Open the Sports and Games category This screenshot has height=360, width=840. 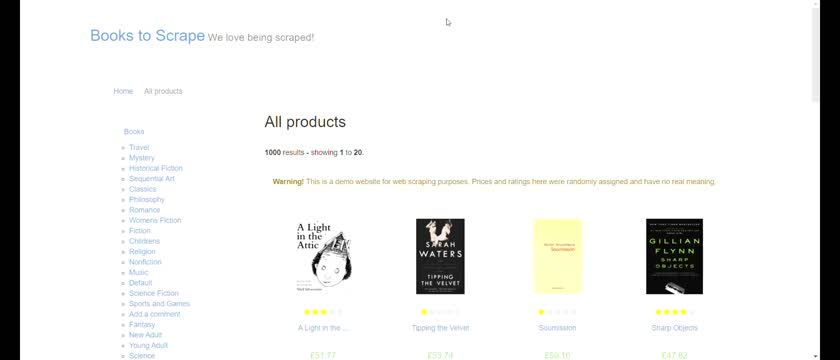(x=160, y=304)
